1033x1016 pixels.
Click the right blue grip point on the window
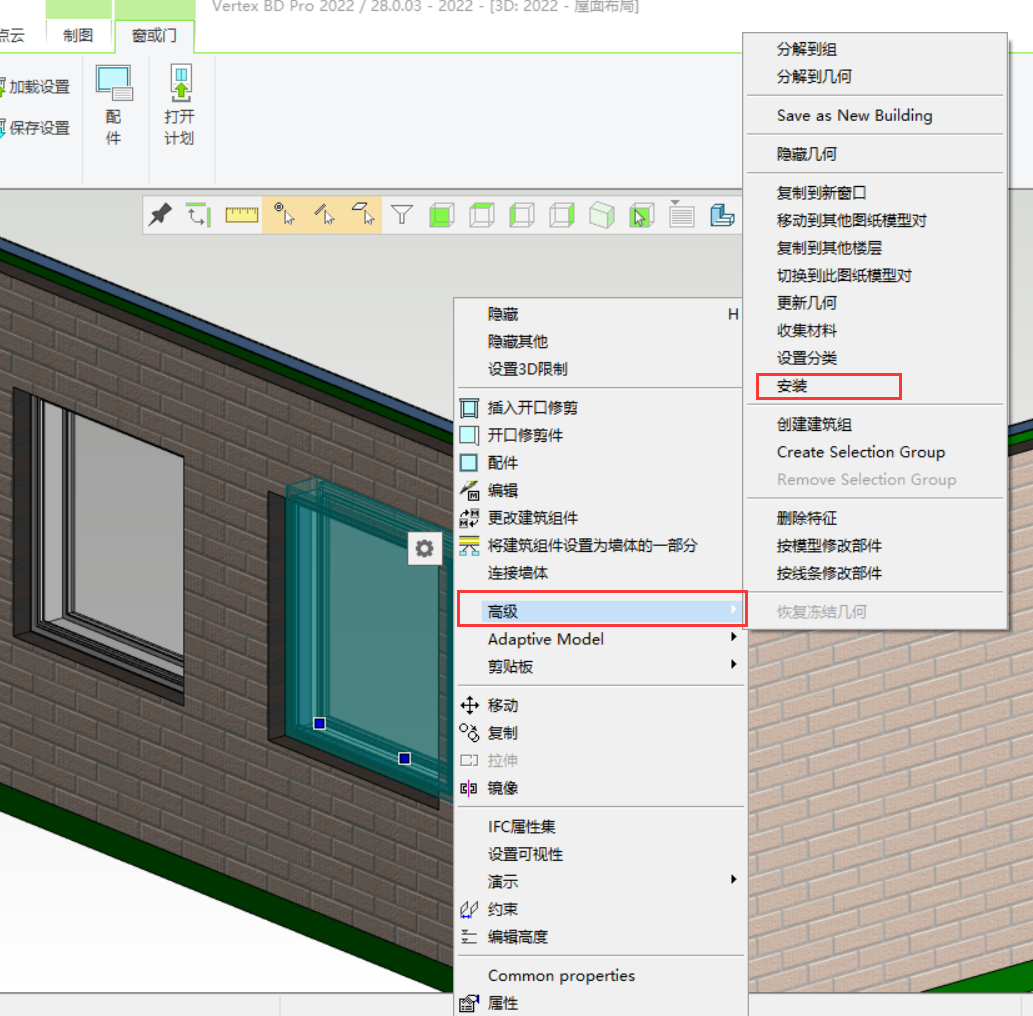tap(405, 758)
